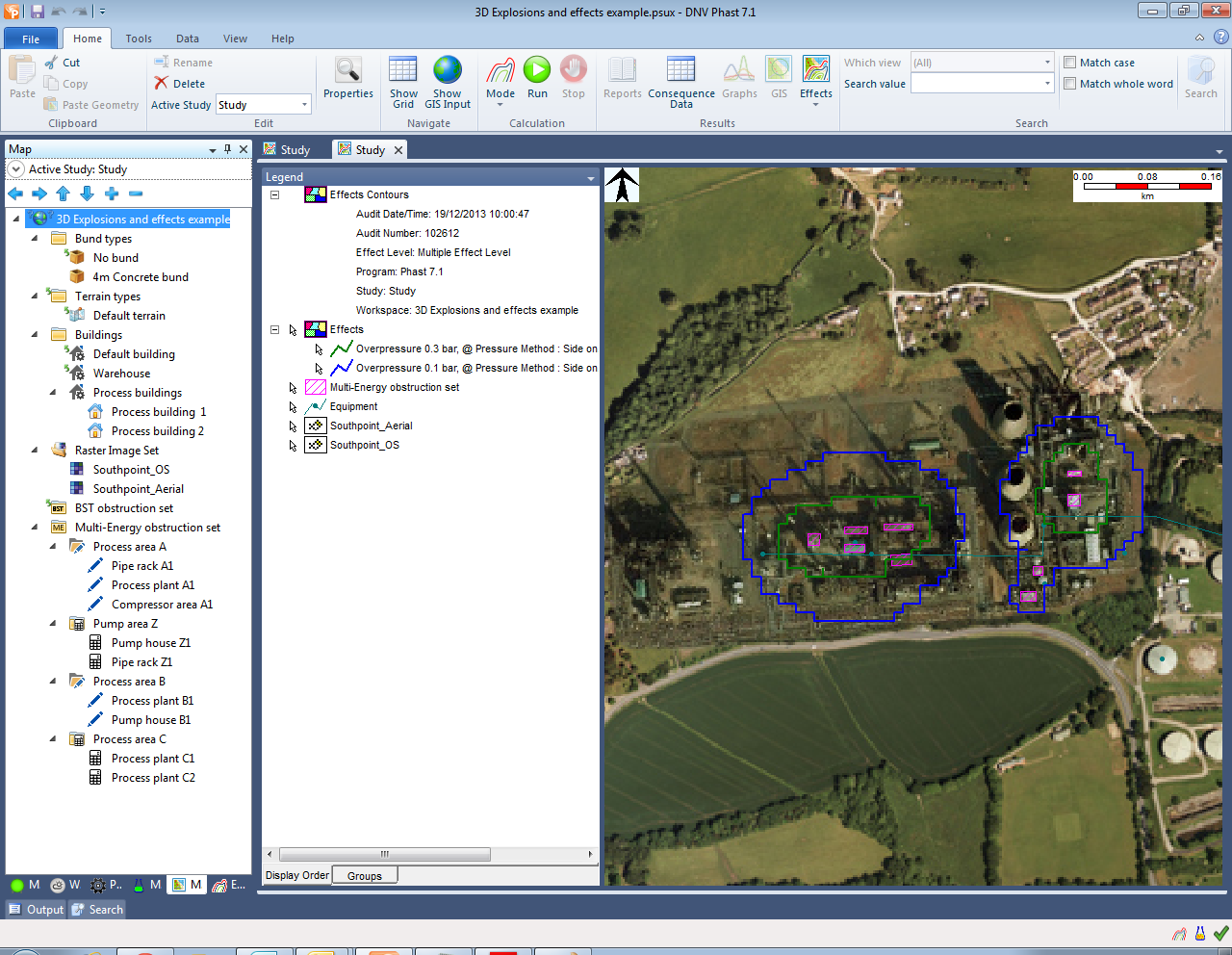Open the Search value dropdown
The image size is (1232, 955).
[x=1047, y=84]
